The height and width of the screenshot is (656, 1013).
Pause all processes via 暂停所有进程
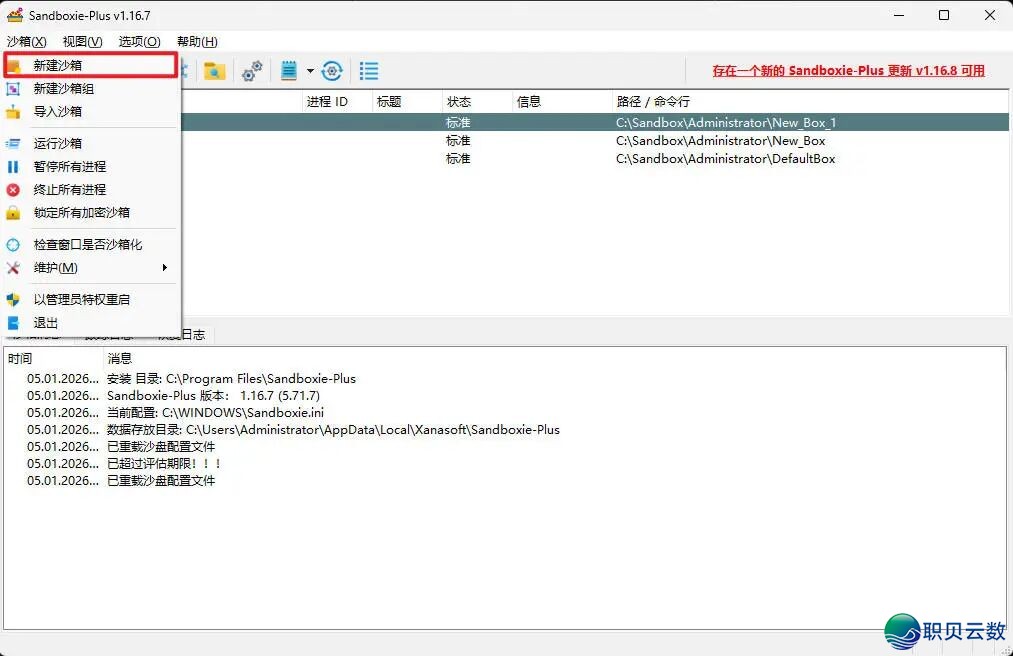pyautogui.click(x=69, y=167)
